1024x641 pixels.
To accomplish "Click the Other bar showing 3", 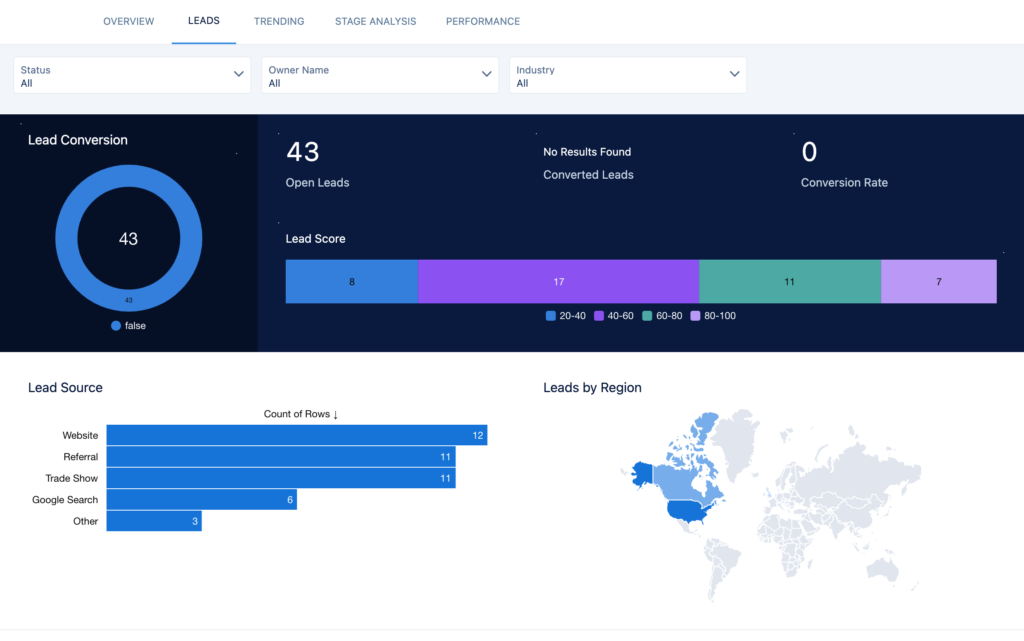I will click(154, 521).
